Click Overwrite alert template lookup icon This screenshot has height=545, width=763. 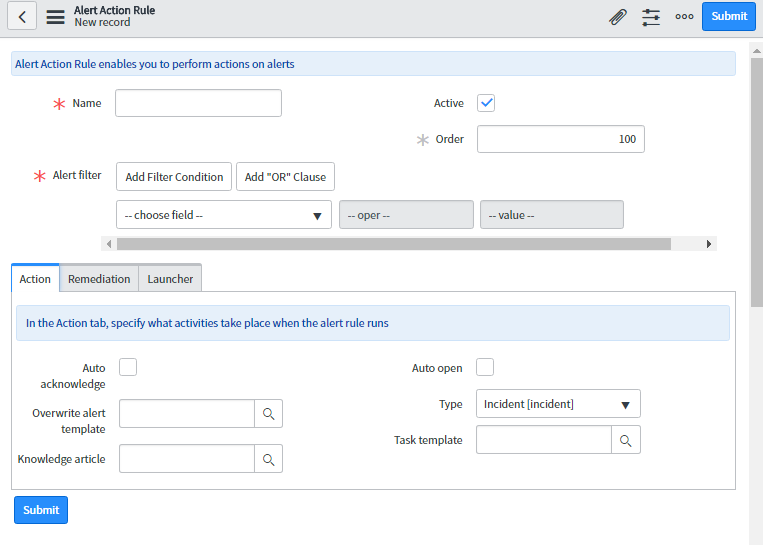(x=268, y=414)
